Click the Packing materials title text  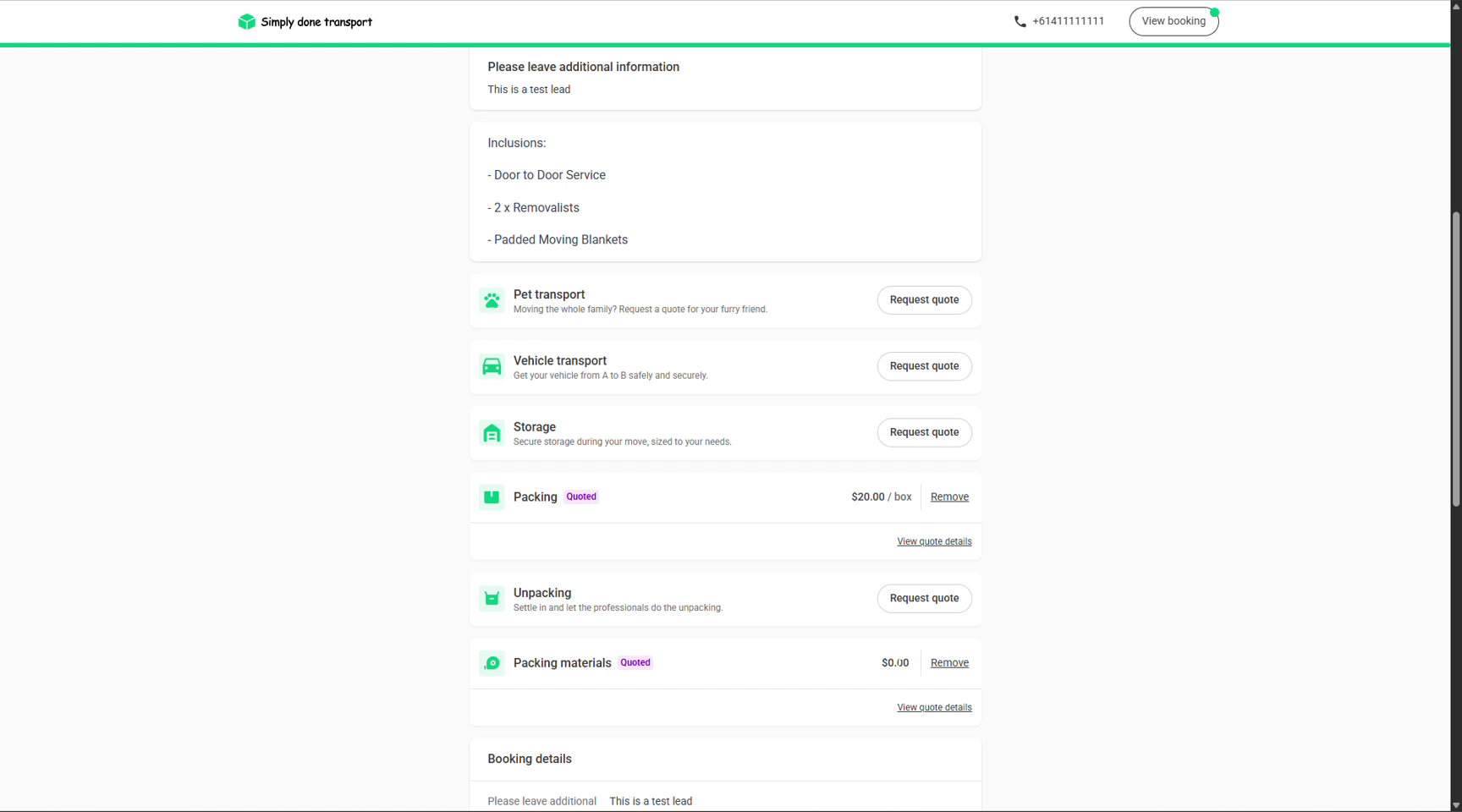coord(563,663)
